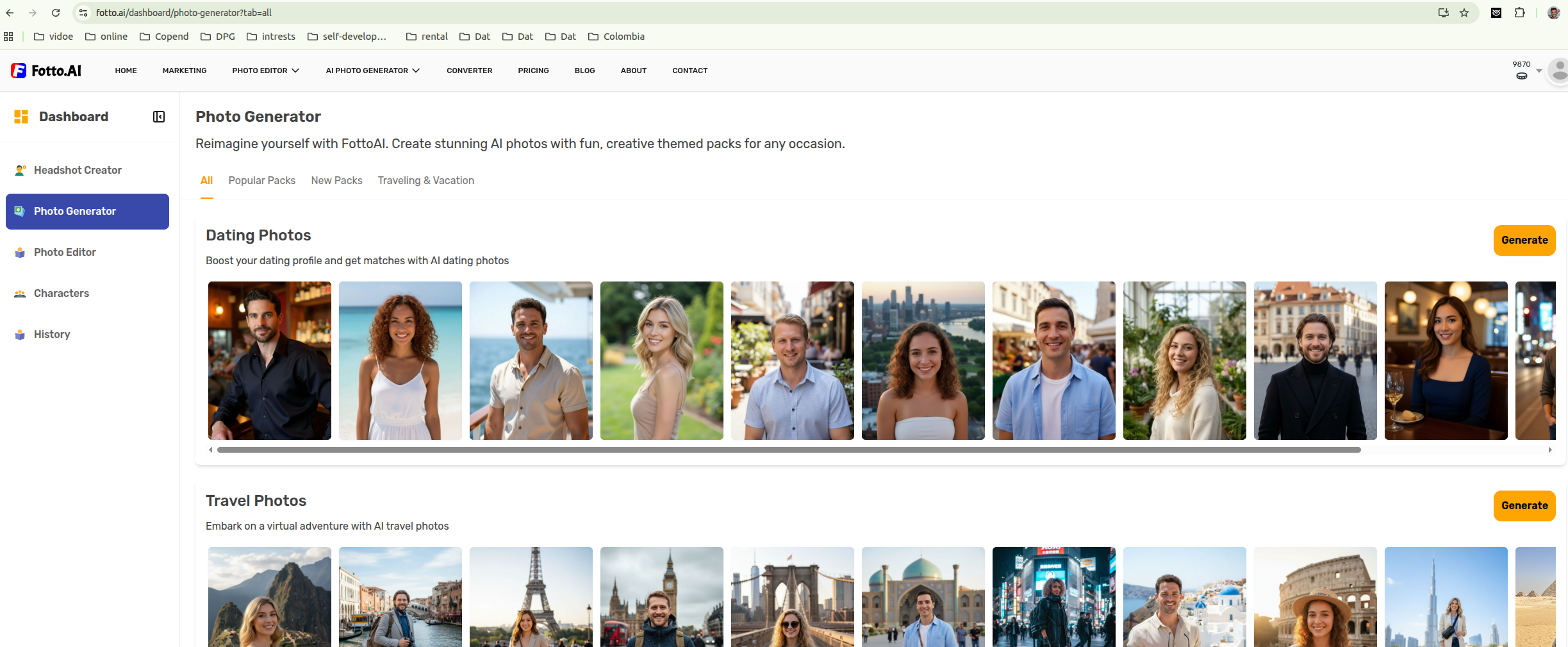Open Headshot Creator in sidebar
This screenshot has width=1568, height=647.
coord(87,170)
